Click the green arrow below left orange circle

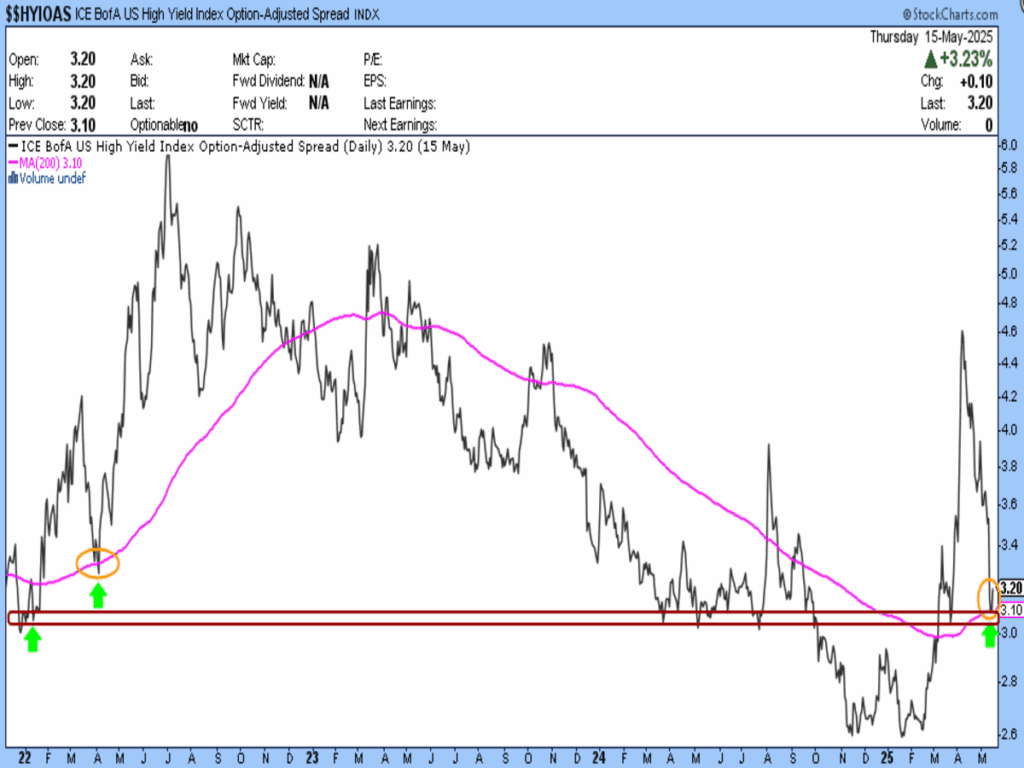pyautogui.click(x=98, y=596)
